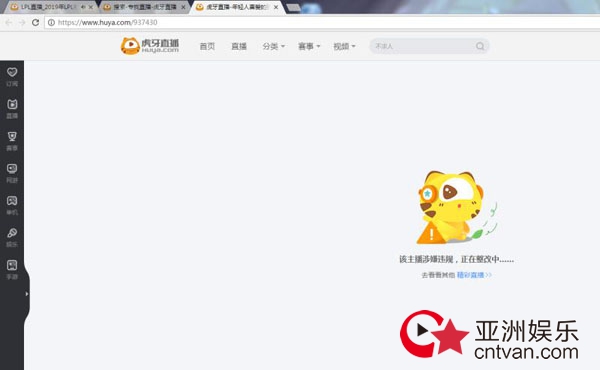Open the subscriptions heart icon in sidebar
The height and width of the screenshot is (370, 600).
coord(12,76)
